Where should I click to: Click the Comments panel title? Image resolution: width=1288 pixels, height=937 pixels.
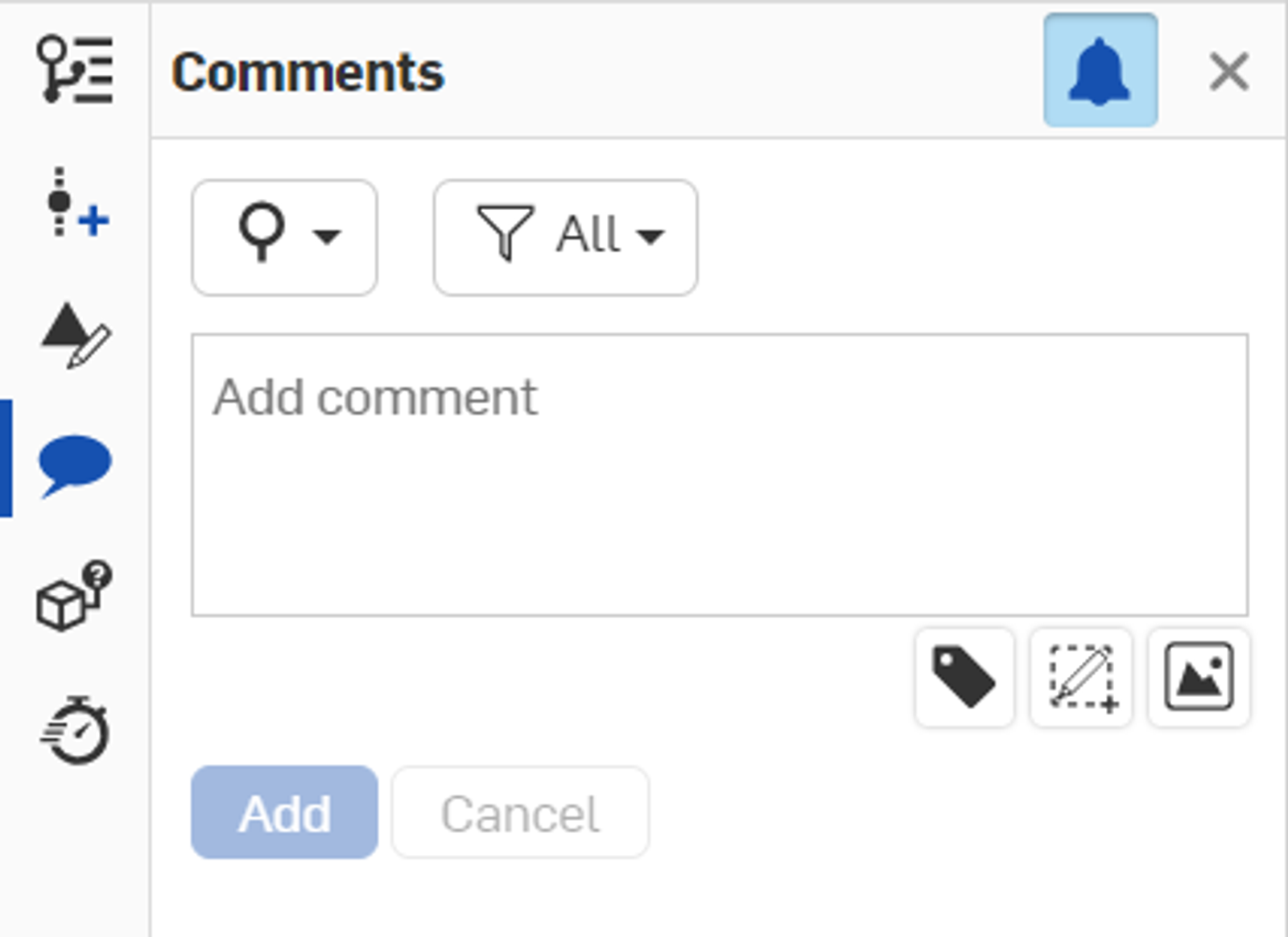click(x=308, y=71)
